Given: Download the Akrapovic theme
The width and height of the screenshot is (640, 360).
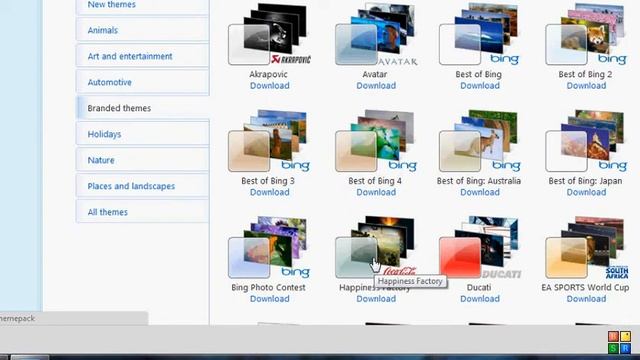Looking at the screenshot, I should (x=269, y=86).
